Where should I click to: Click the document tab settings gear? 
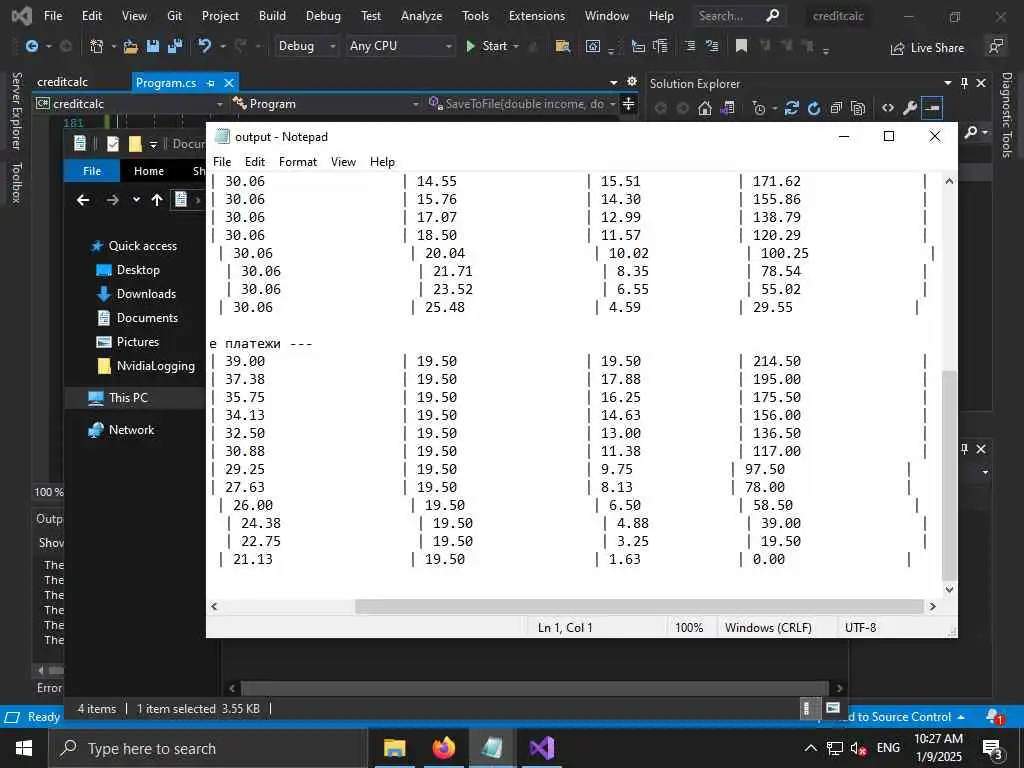(632, 82)
